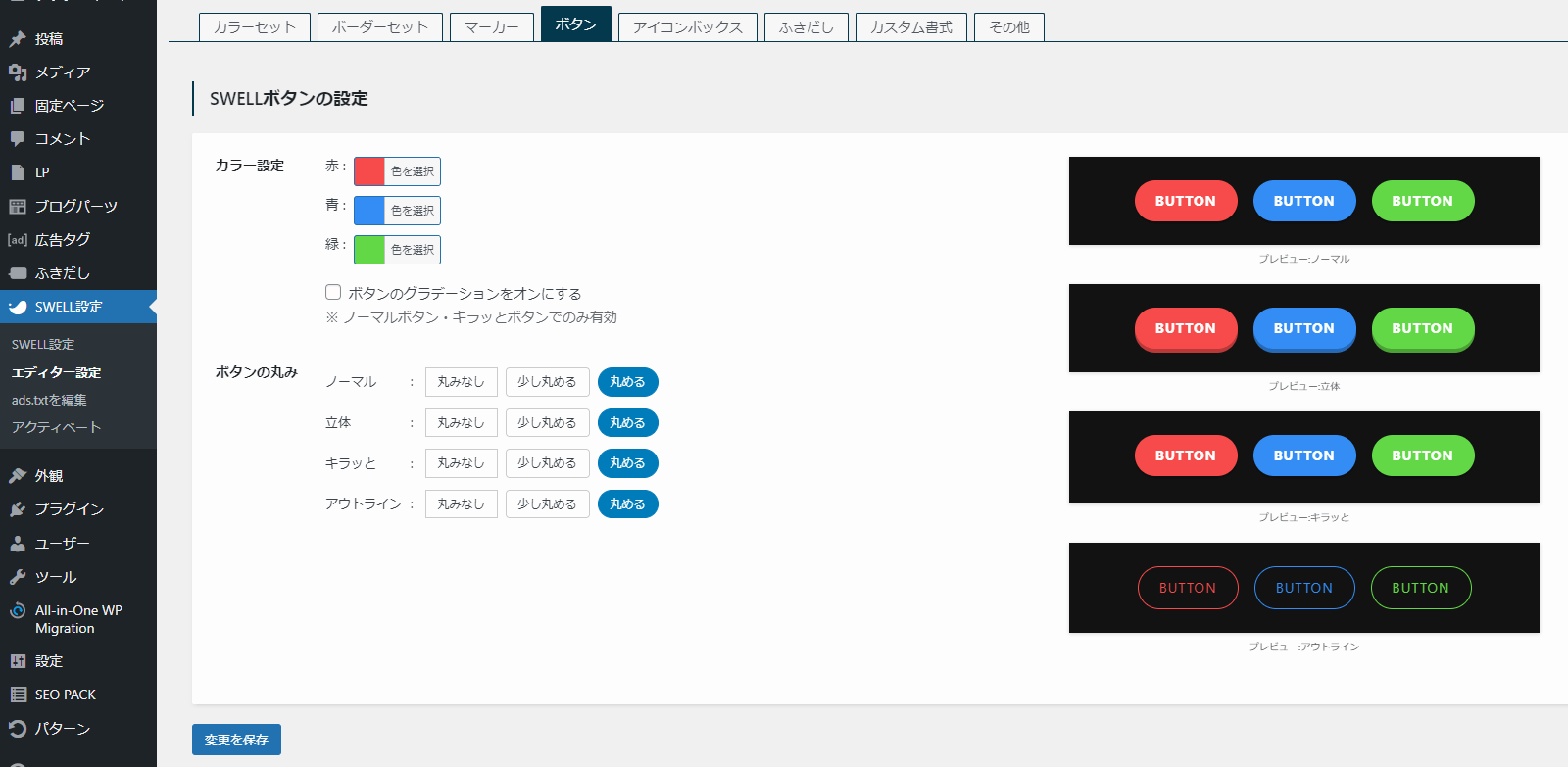Click the list icon beside SEO PACK
1568x767 pixels.
coord(18,695)
